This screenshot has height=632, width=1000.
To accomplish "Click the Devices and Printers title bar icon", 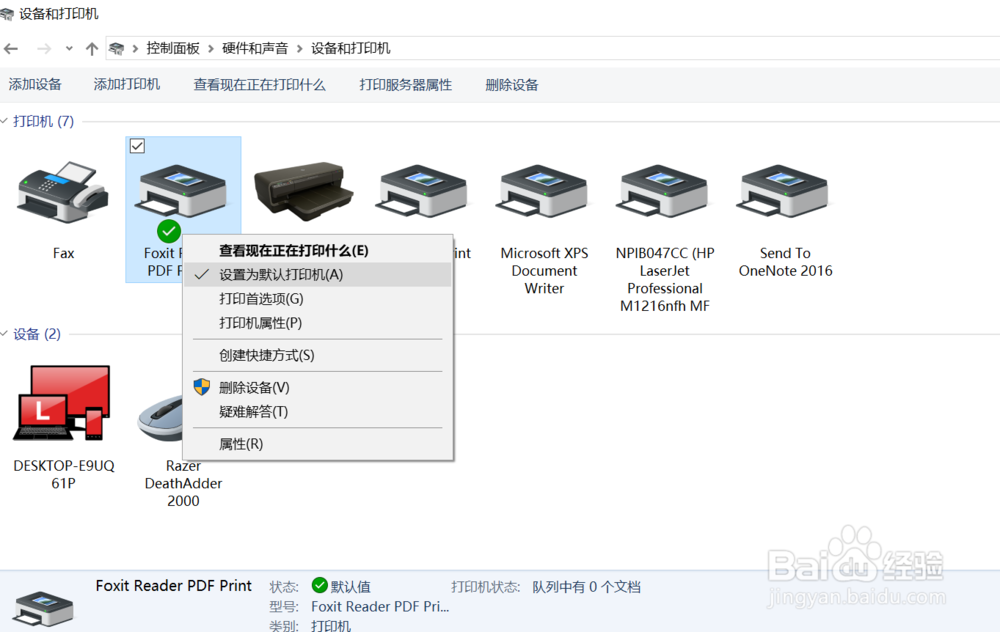I will (x=7, y=14).
